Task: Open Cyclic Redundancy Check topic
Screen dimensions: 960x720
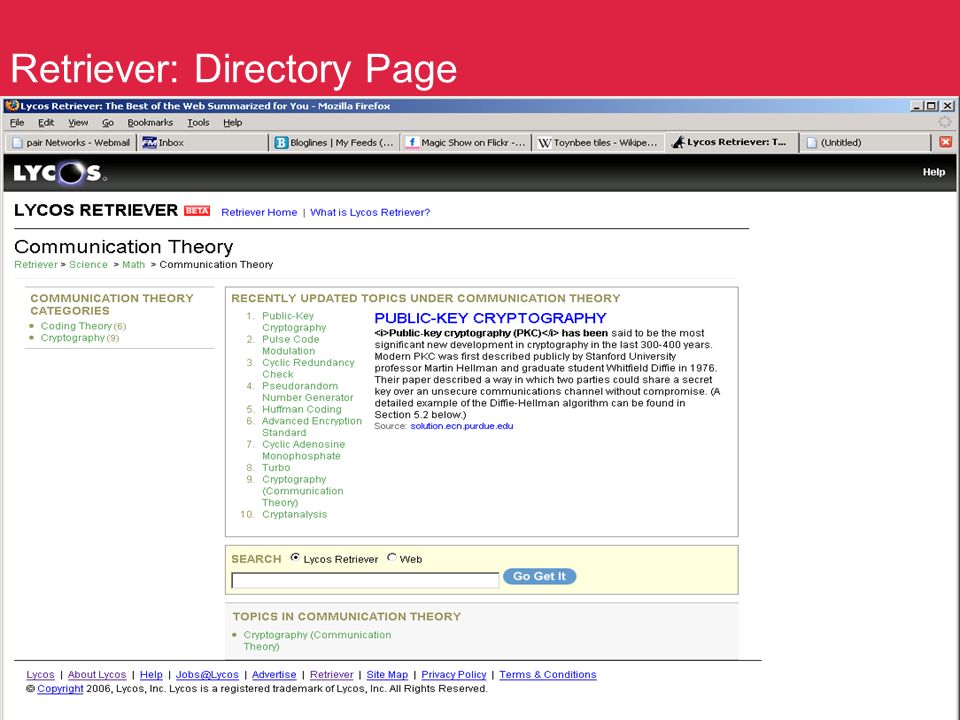Action: point(308,368)
